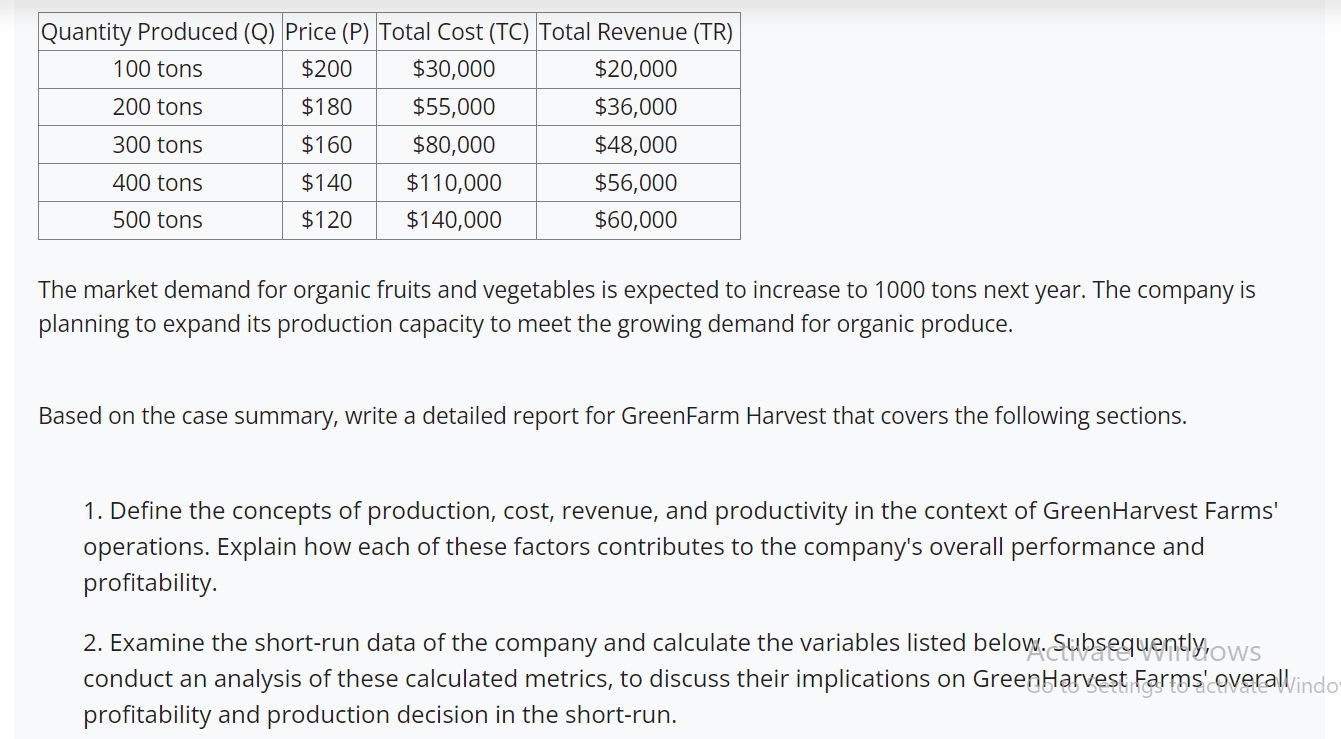The image size is (1341, 739).
Task: Click the line starting 'operations. Explain how each'
Action: coord(644,547)
